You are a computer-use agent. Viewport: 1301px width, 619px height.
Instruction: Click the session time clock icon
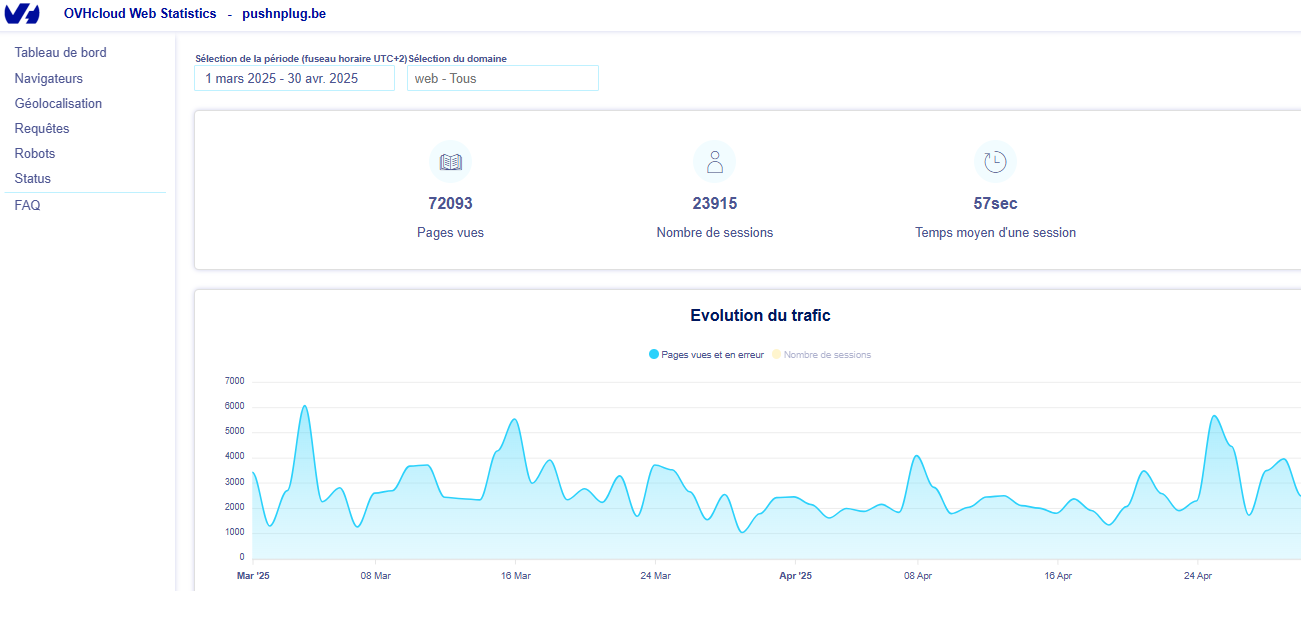click(x=995, y=161)
